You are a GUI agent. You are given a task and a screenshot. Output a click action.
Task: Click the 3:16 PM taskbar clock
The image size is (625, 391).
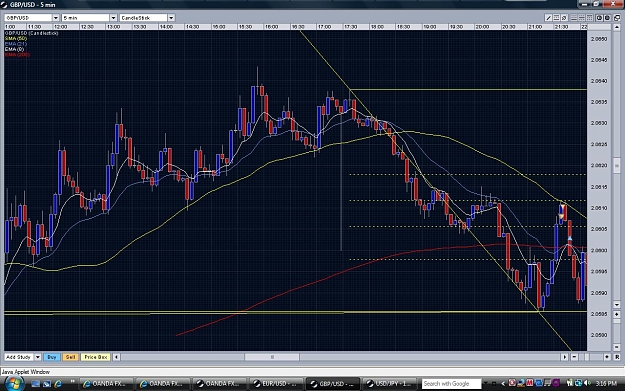coord(606,383)
